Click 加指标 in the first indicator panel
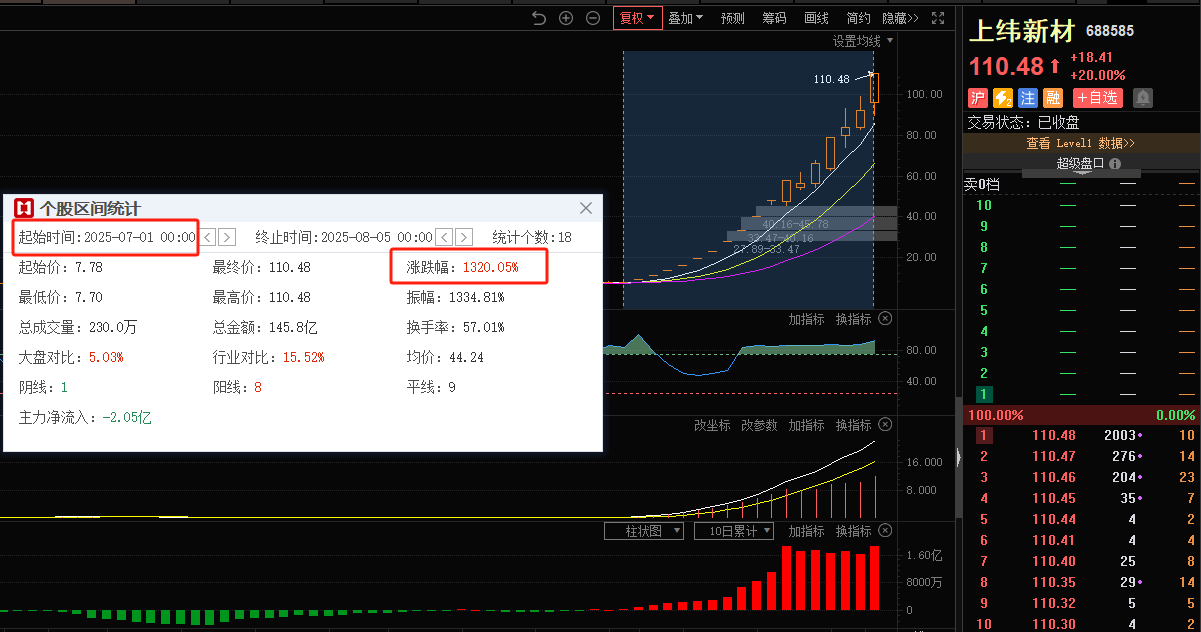 [x=806, y=319]
